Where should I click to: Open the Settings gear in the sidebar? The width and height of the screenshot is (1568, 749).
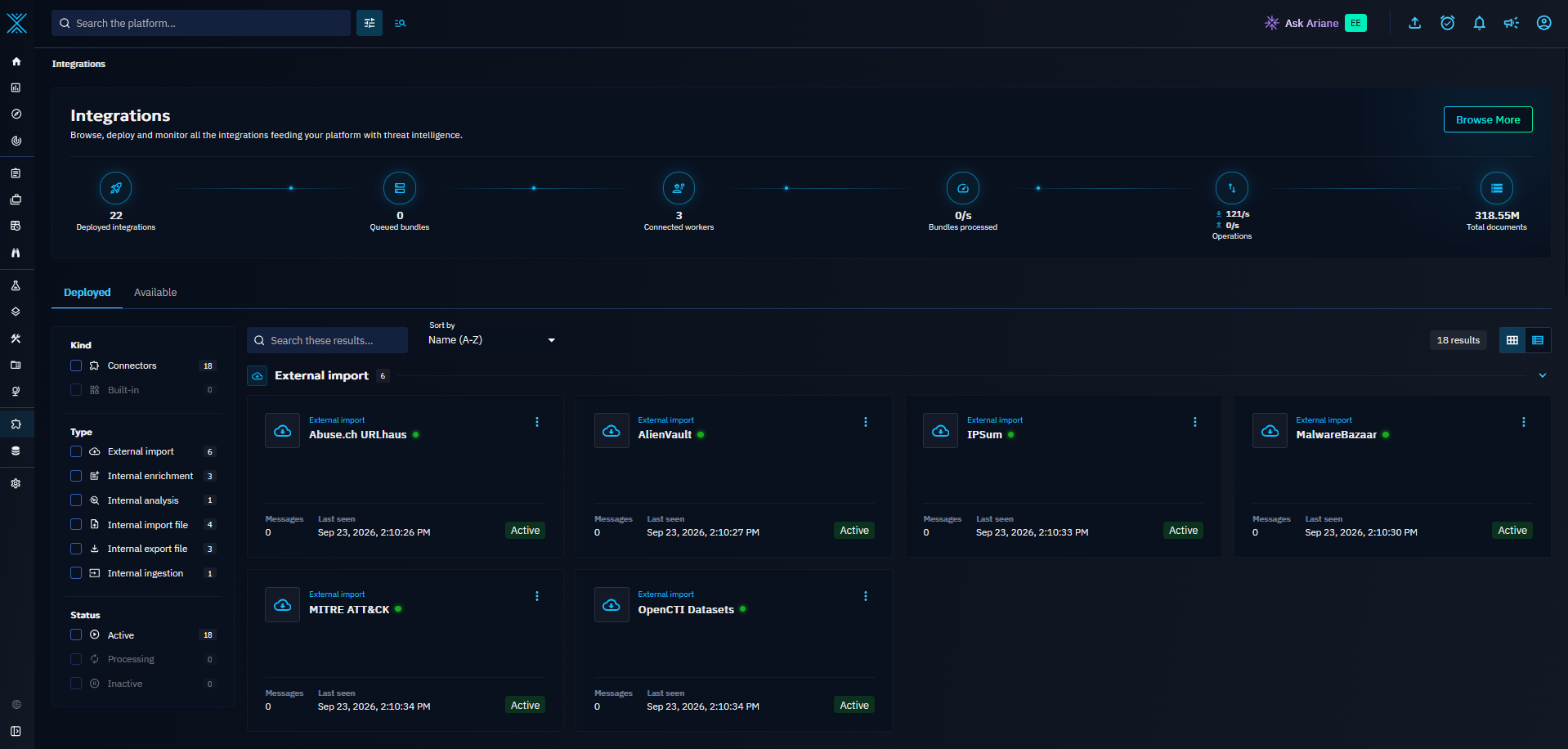(x=16, y=483)
